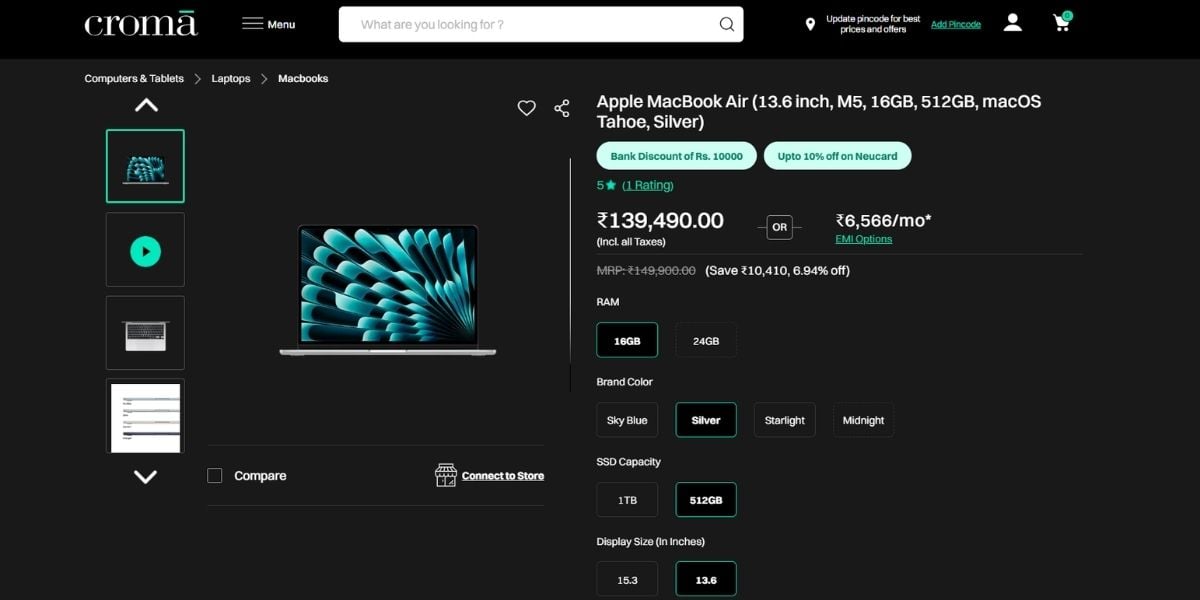Open EMI Options link
1200x600 pixels.
(x=864, y=239)
